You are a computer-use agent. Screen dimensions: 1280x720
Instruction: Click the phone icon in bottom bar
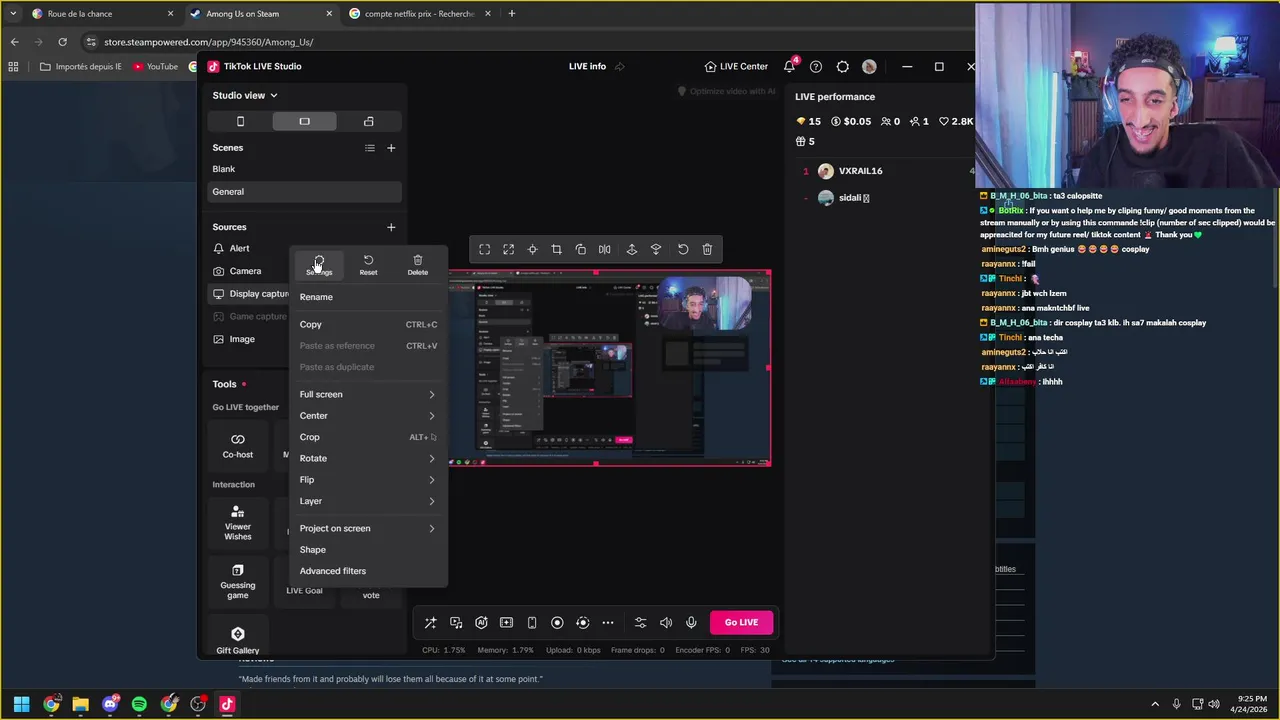pos(532,623)
